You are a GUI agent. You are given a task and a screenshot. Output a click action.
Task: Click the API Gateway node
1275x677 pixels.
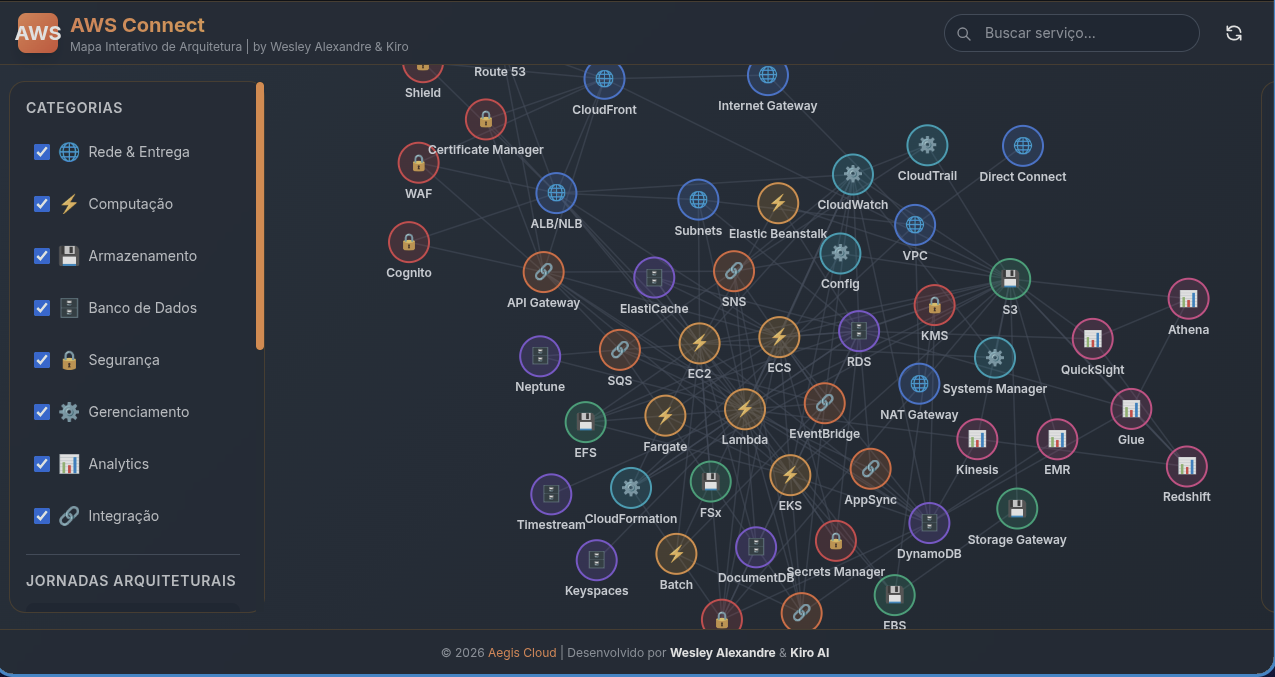coord(543,271)
